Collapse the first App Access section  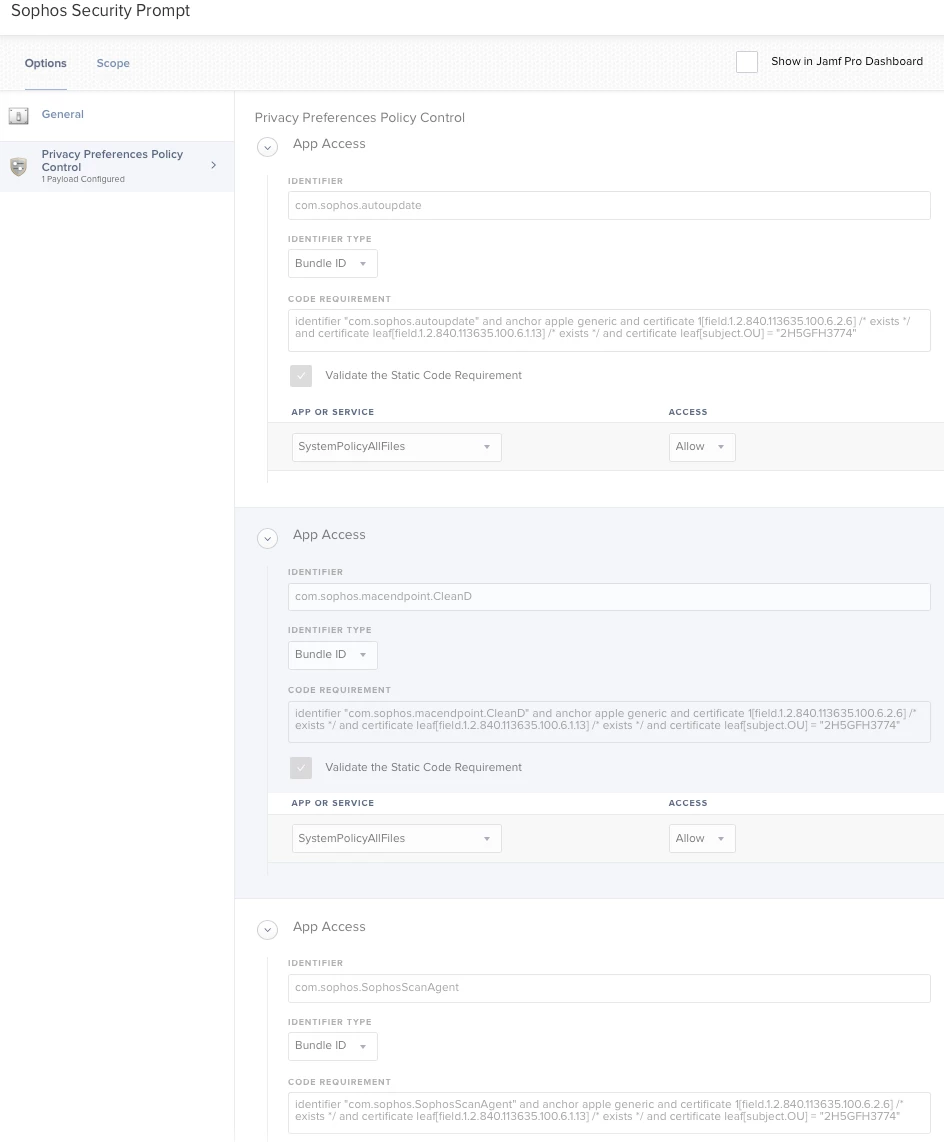tap(267, 147)
